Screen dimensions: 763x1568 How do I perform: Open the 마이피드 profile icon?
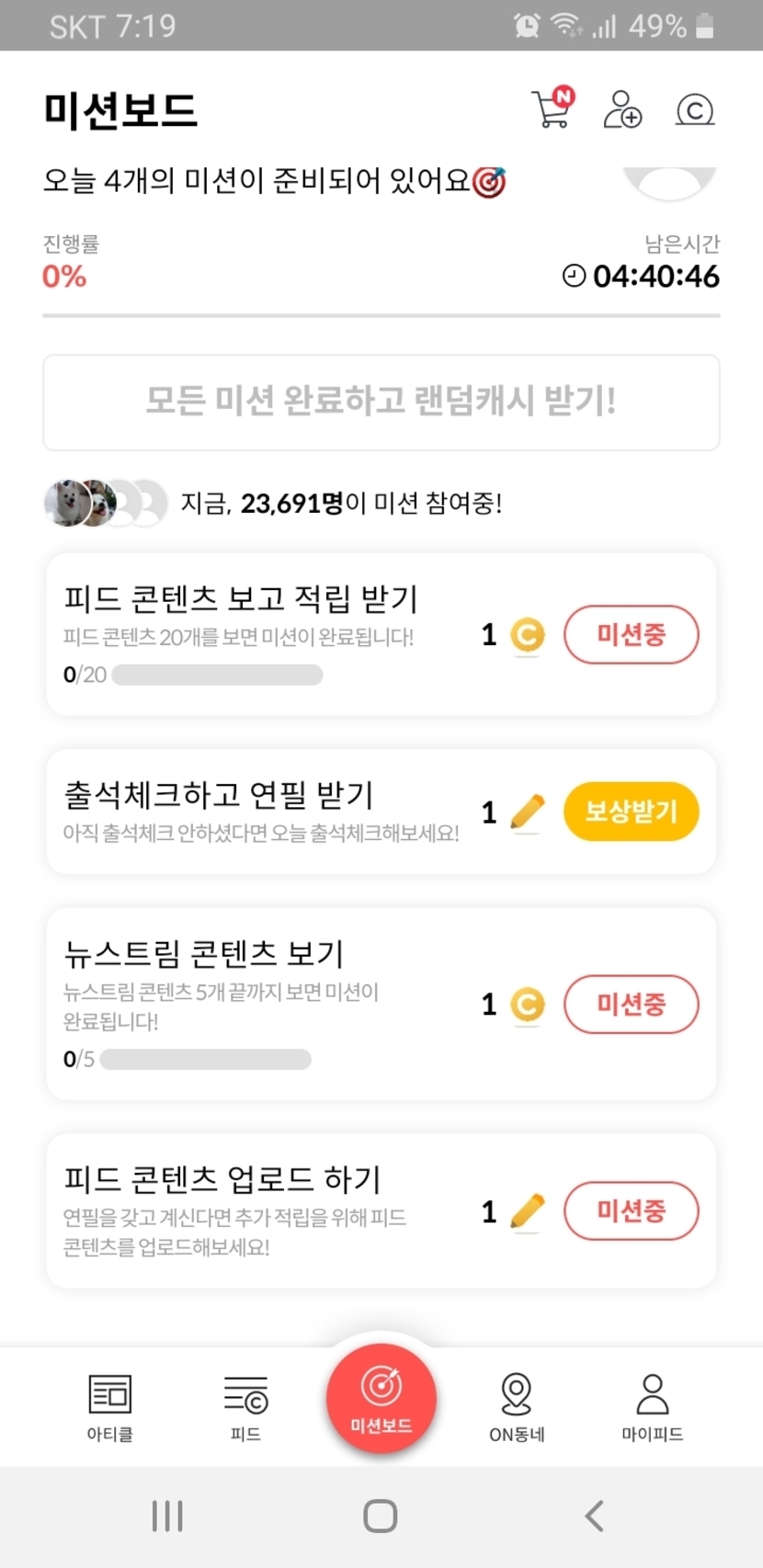point(653,1406)
